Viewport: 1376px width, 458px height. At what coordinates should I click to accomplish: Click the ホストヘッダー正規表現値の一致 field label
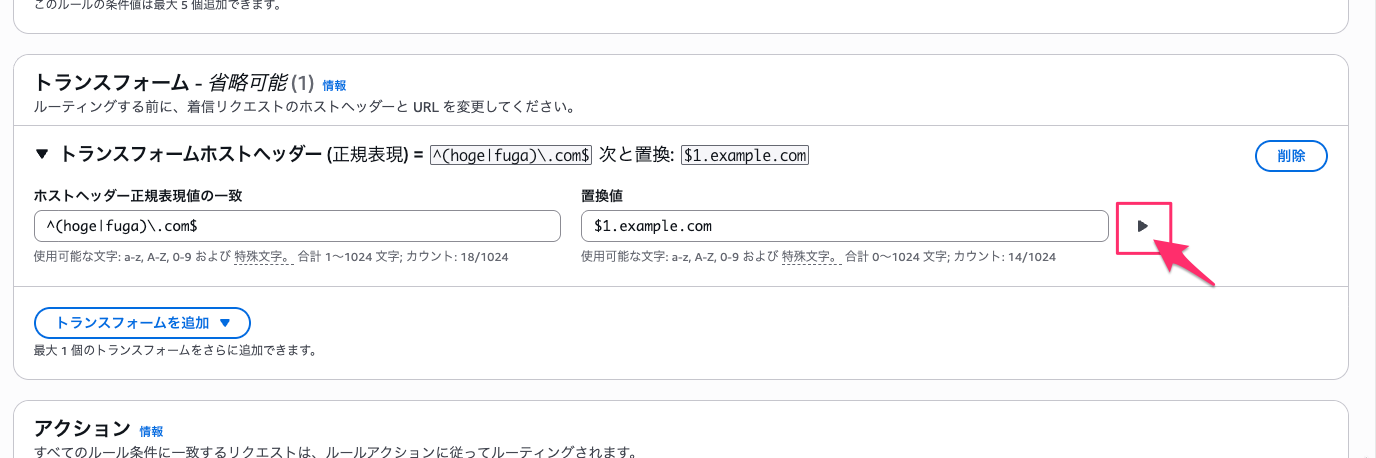[138, 196]
